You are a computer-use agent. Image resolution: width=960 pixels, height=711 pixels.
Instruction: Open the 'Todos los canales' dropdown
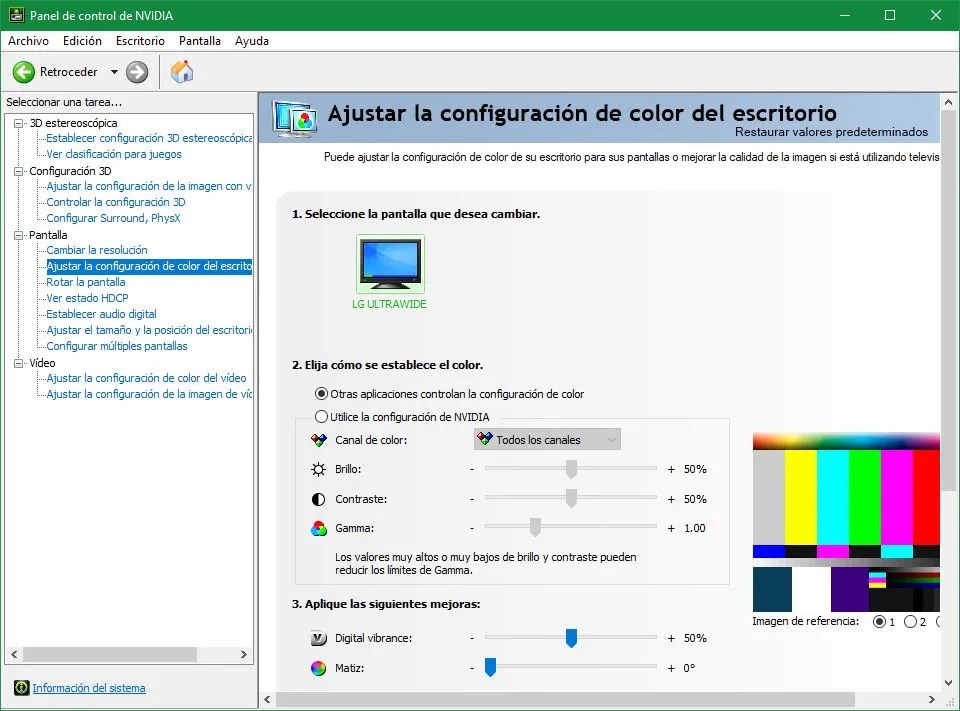(610, 439)
